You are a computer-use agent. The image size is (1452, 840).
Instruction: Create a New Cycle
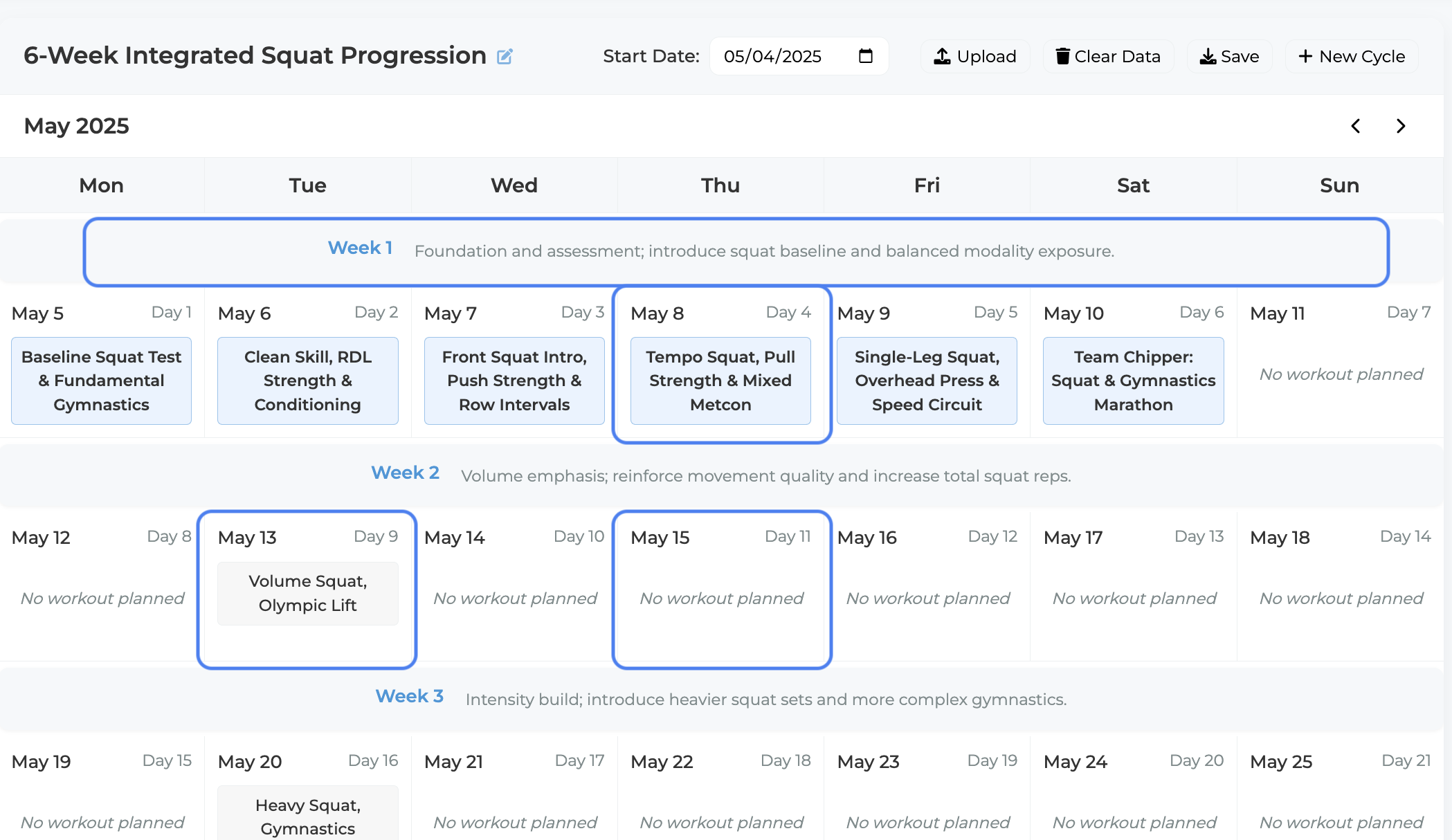coord(1352,56)
